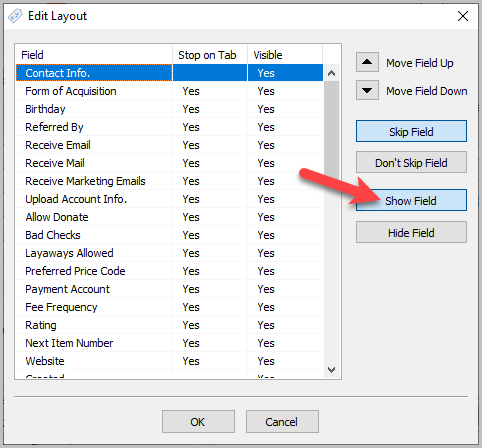Select the Birthday field row
Viewport: 482px width, 448px height.
click(x=169, y=109)
